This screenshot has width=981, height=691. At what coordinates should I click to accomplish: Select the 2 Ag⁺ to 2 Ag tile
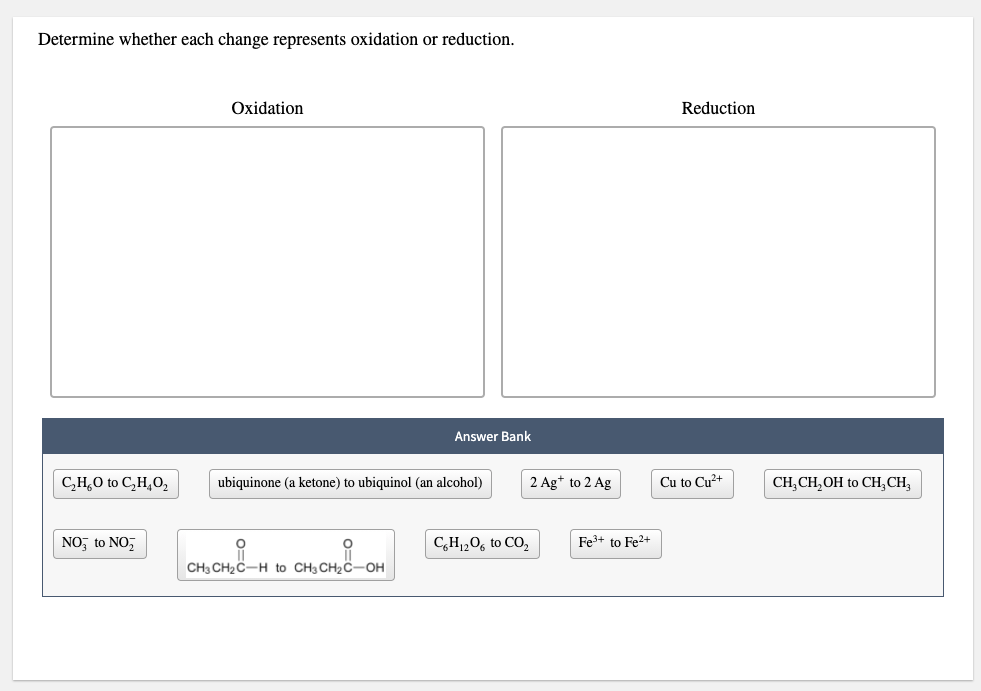pos(571,482)
